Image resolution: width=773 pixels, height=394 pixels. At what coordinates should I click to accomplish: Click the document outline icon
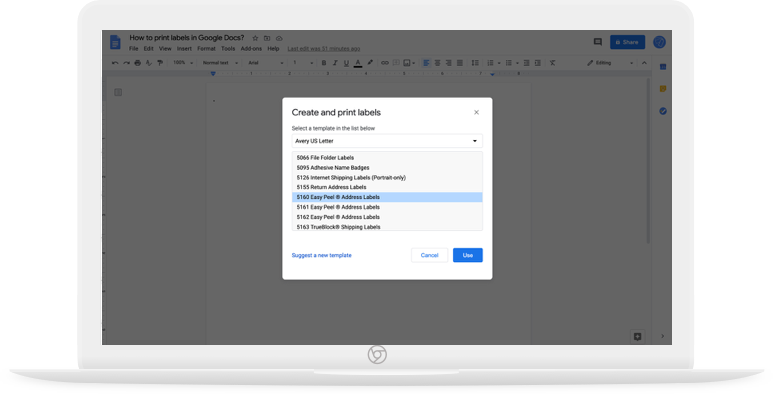118,92
